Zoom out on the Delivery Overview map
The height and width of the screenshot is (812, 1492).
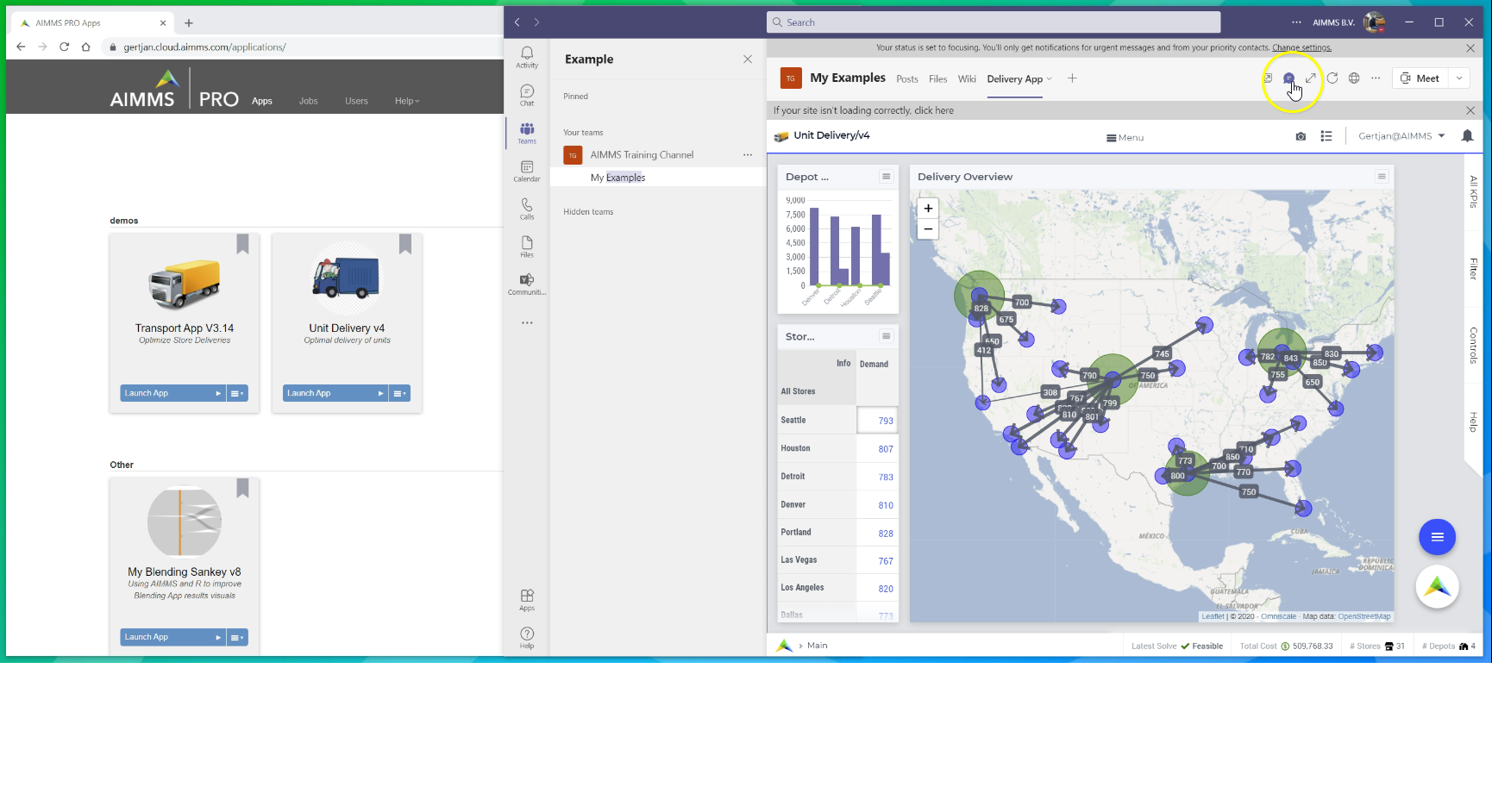[x=928, y=228]
